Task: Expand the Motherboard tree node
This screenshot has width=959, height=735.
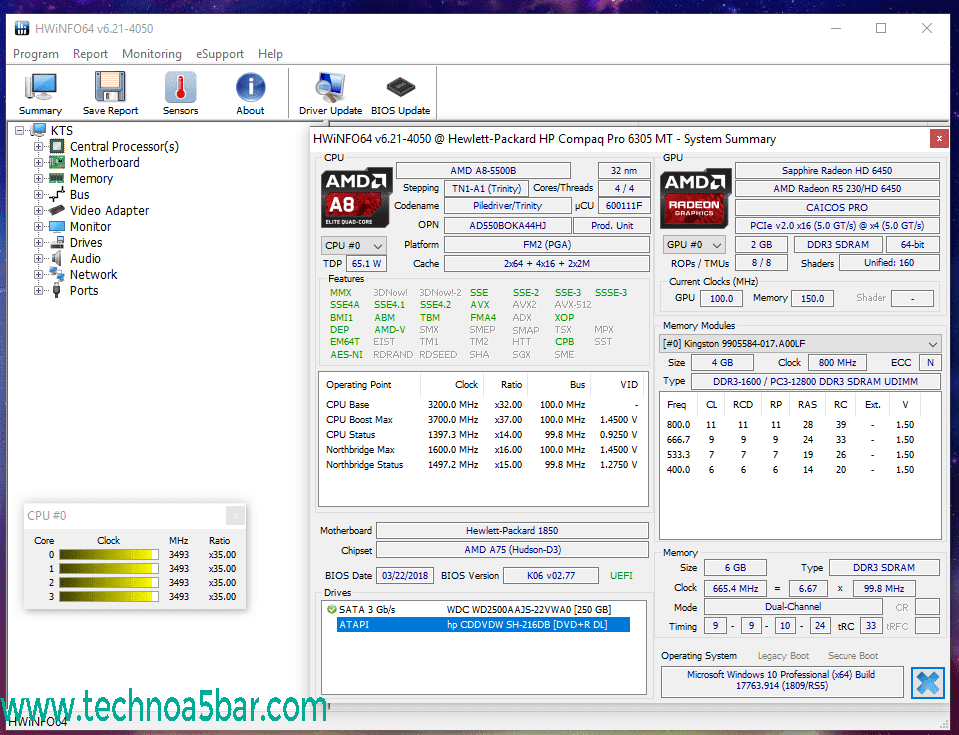Action: (39, 162)
